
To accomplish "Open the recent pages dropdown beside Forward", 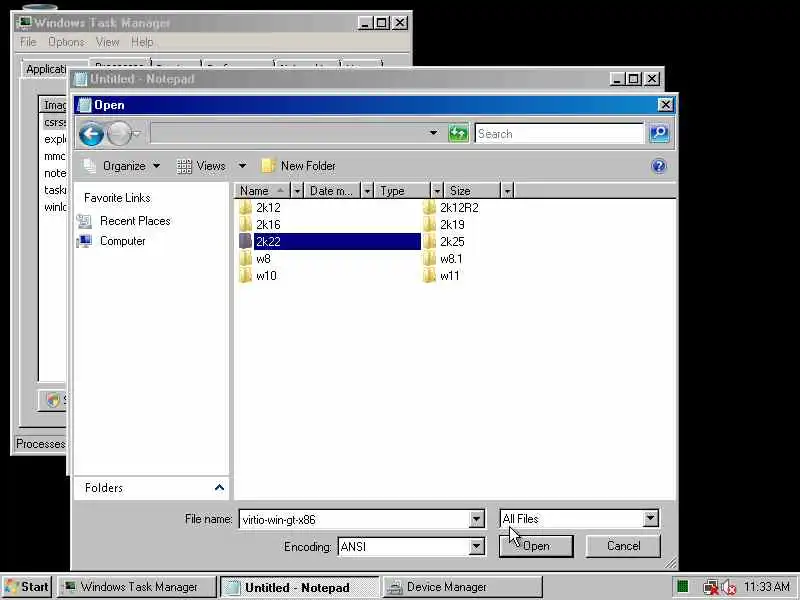I will point(136,134).
